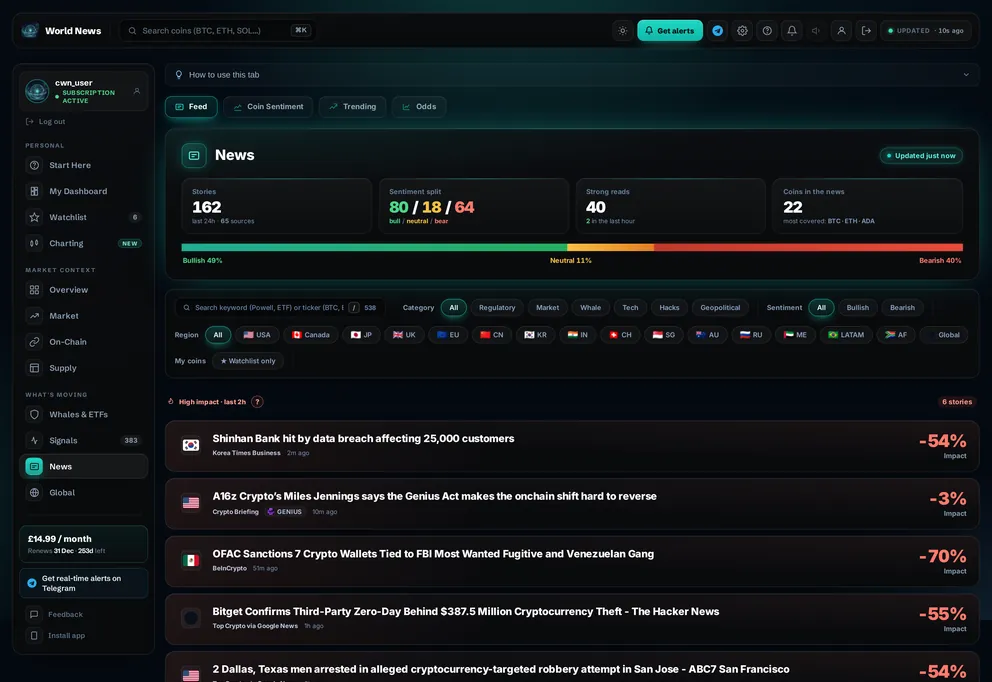
Task: Click the 6 stories count badge
Action: click(x=957, y=402)
